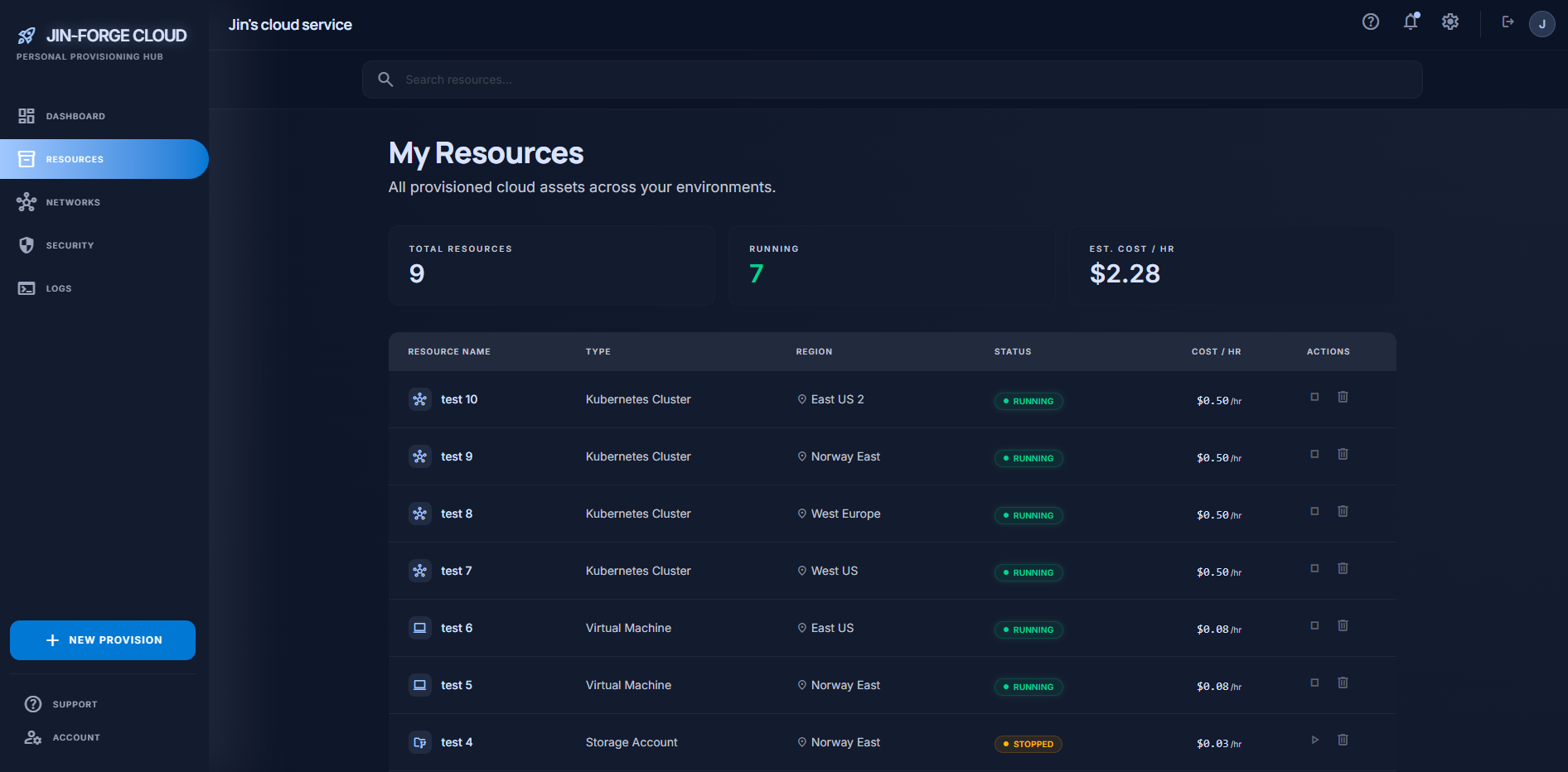This screenshot has height=772, width=1568.
Task: Go to Dashboard in sidebar
Action: pos(104,116)
